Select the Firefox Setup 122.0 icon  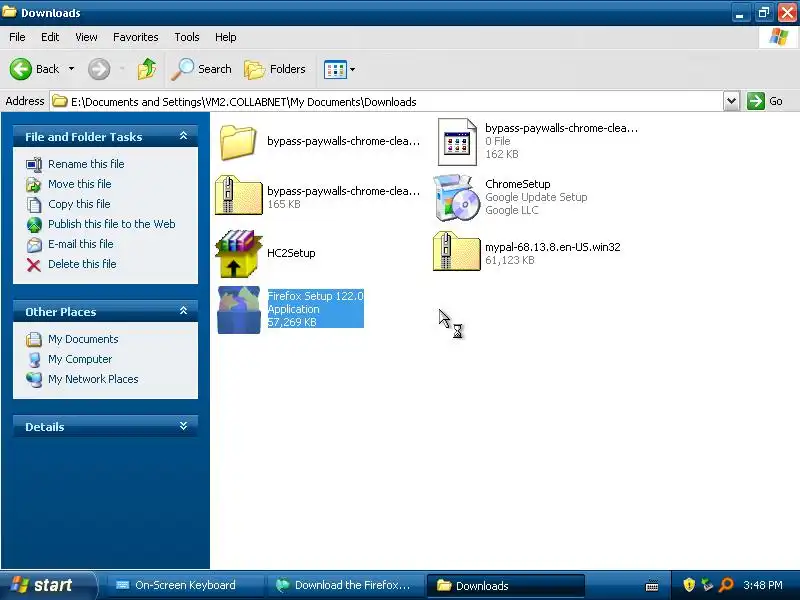click(x=238, y=310)
